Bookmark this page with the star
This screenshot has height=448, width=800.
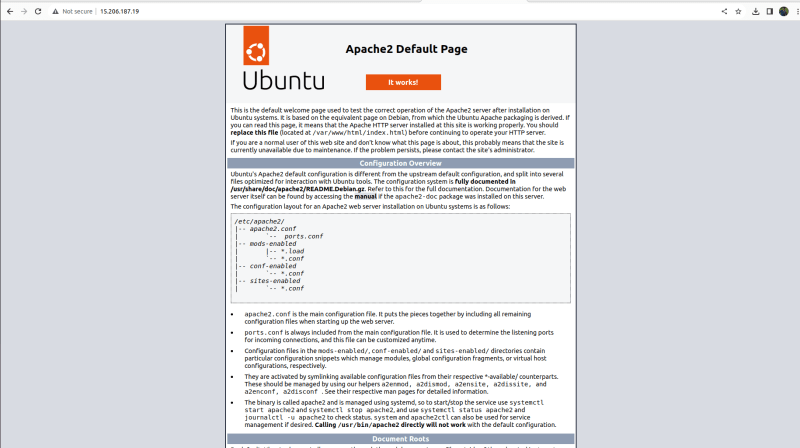(738, 11)
